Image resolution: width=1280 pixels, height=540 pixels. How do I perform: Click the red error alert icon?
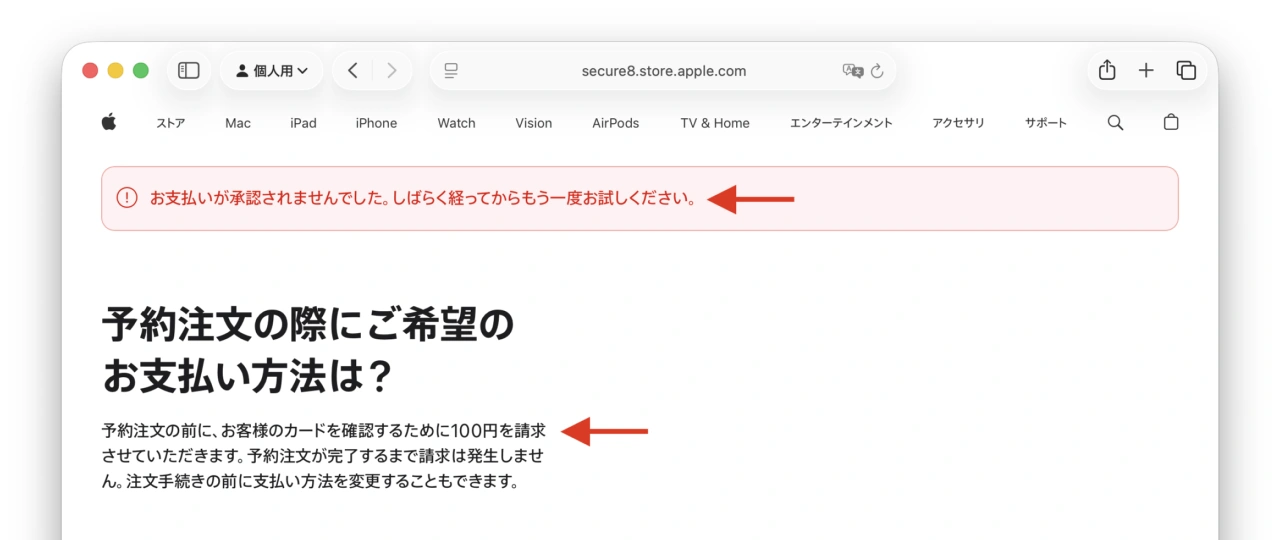click(127, 198)
